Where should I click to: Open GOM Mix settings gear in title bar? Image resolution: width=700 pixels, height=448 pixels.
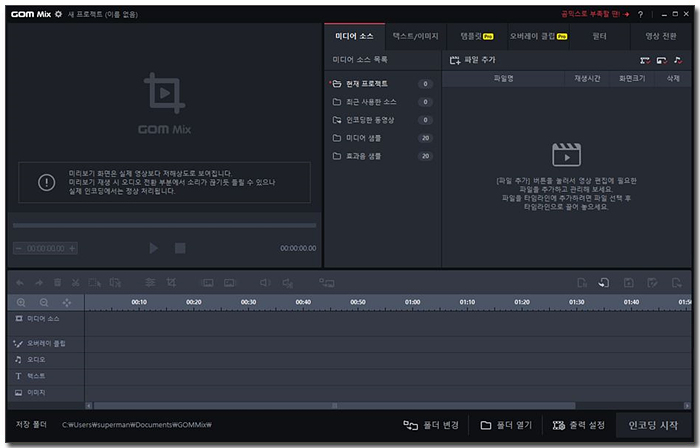click(58, 14)
